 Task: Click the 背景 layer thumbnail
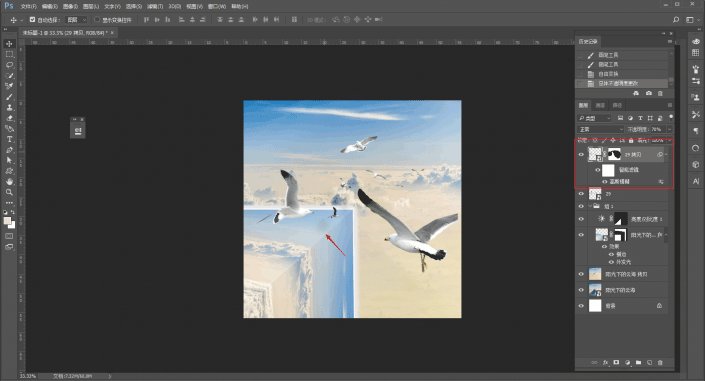(595, 306)
